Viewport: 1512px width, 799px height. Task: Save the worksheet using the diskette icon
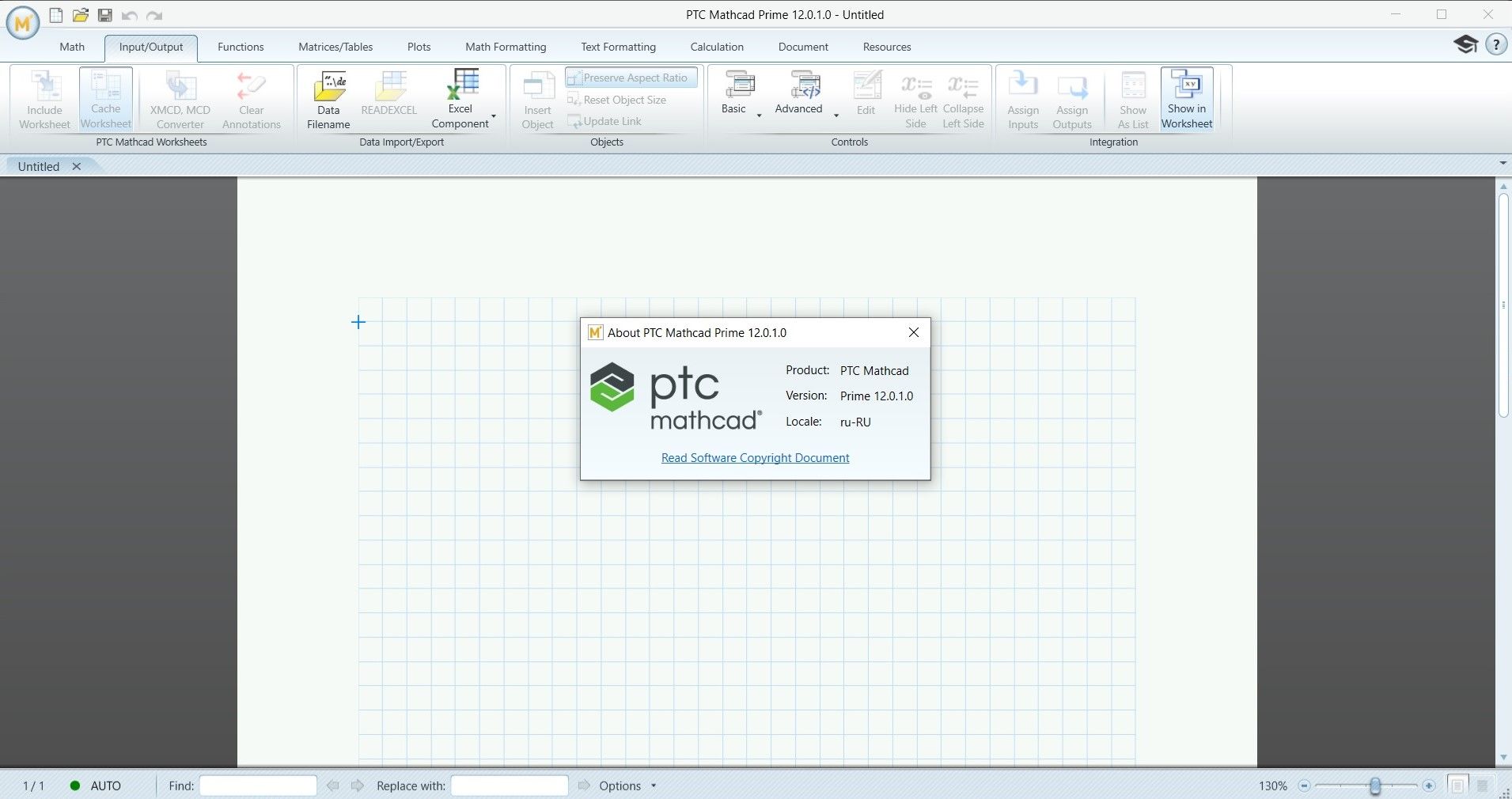click(x=104, y=15)
